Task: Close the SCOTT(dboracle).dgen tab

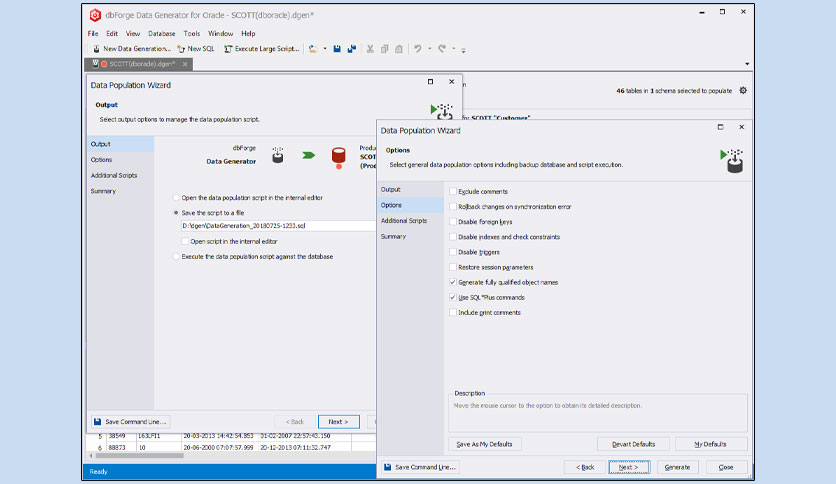Action: [185, 64]
